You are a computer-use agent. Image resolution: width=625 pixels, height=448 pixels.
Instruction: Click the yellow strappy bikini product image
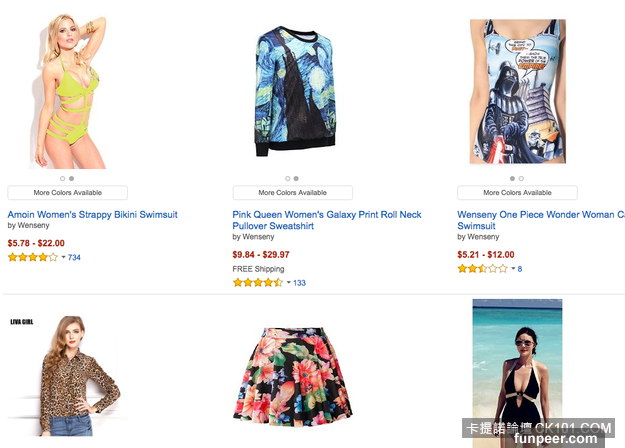point(69,90)
